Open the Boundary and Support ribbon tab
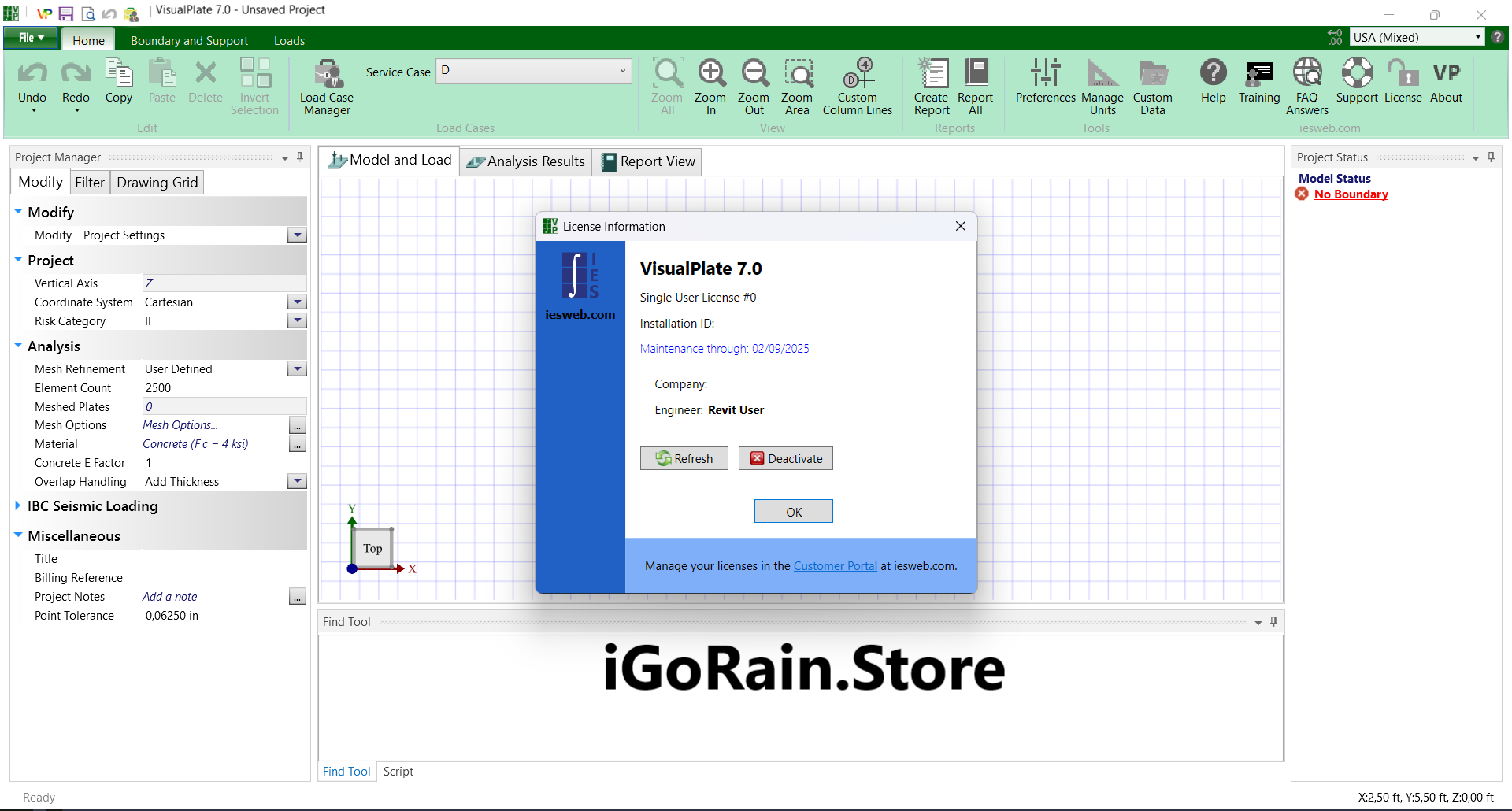 (189, 40)
